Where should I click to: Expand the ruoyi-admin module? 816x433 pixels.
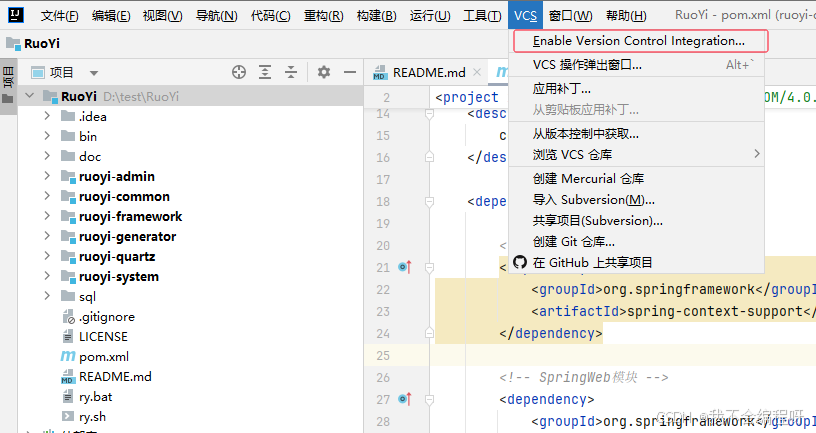click(47, 176)
